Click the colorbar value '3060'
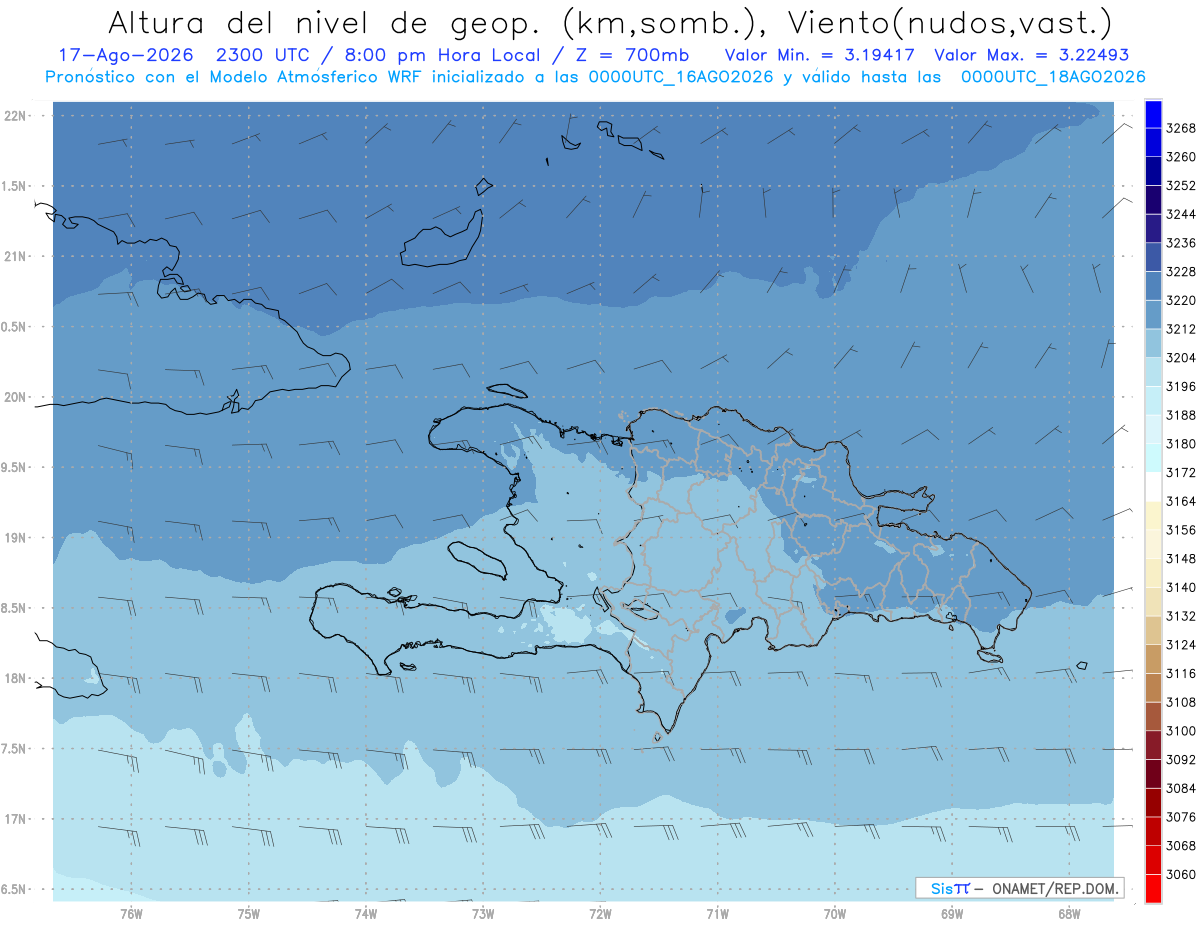The height and width of the screenshot is (927, 1200). (1181, 875)
